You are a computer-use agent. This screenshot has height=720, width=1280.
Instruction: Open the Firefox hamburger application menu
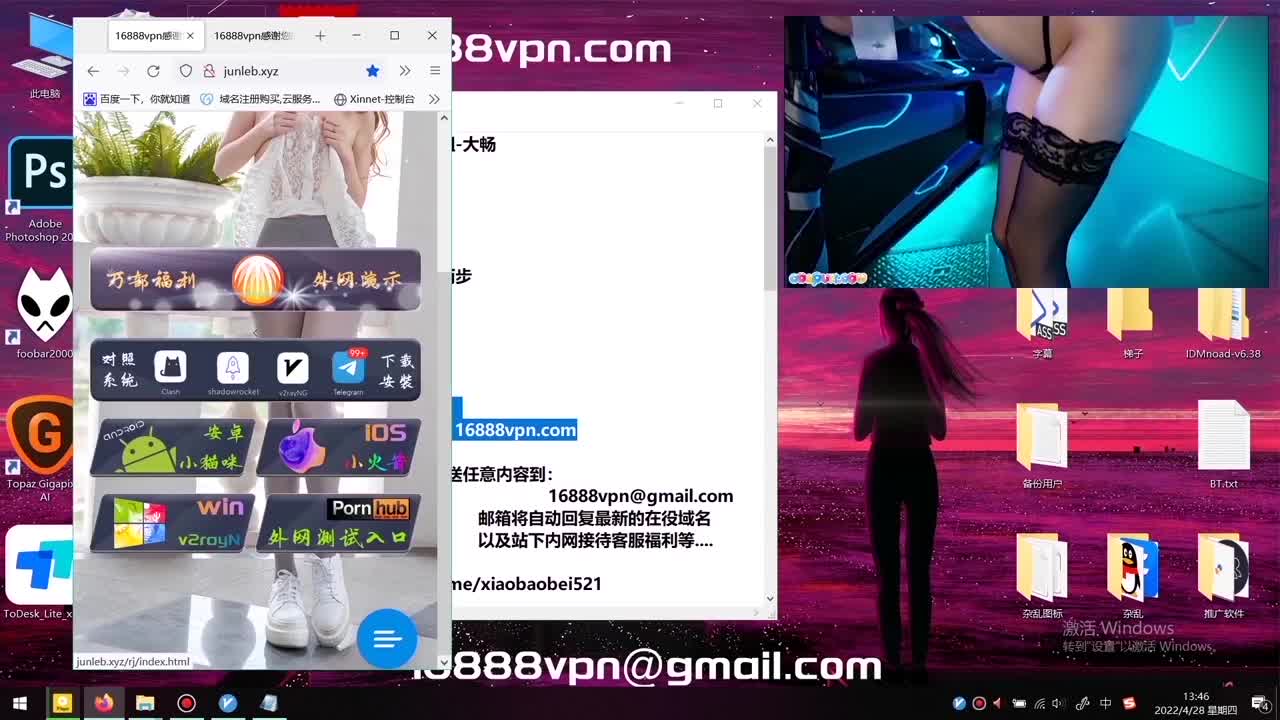[x=435, y=71]
